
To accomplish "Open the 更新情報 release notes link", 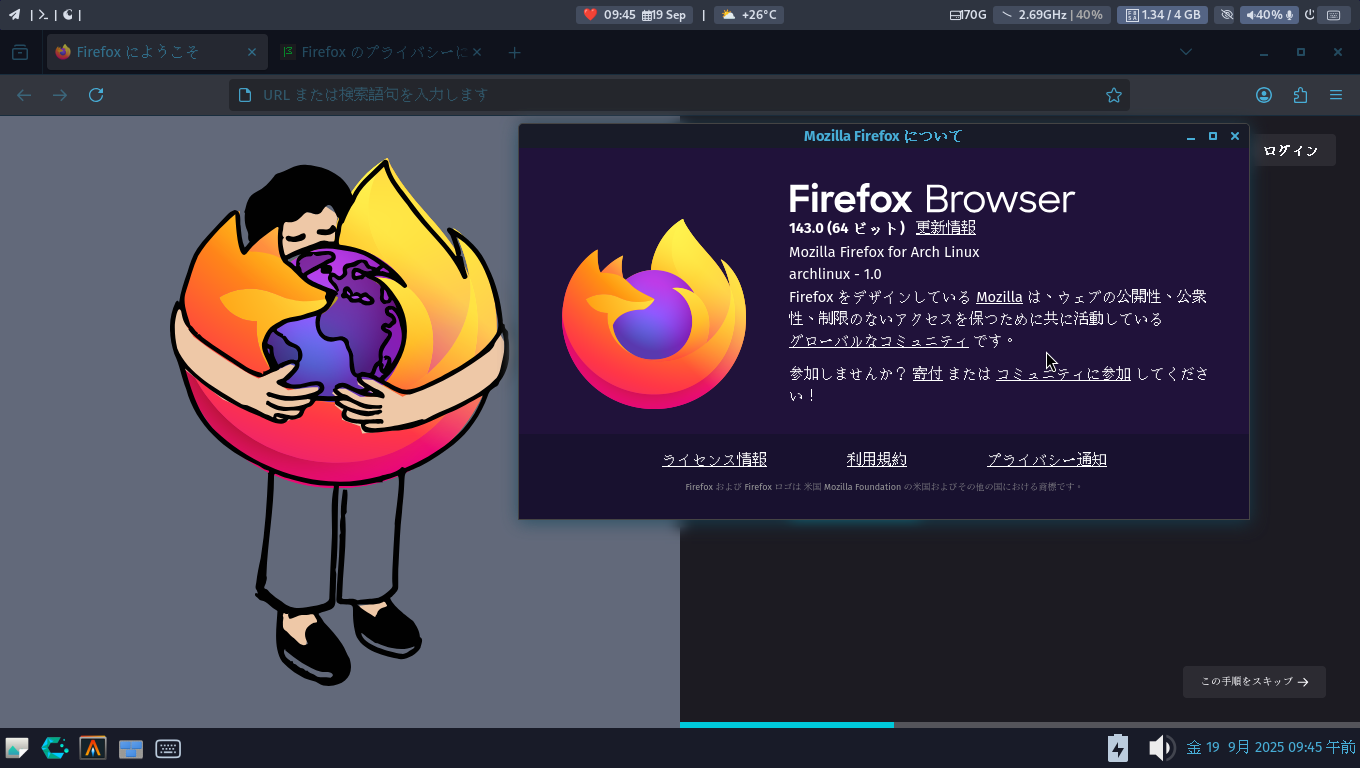I will [x=946, y=228].
